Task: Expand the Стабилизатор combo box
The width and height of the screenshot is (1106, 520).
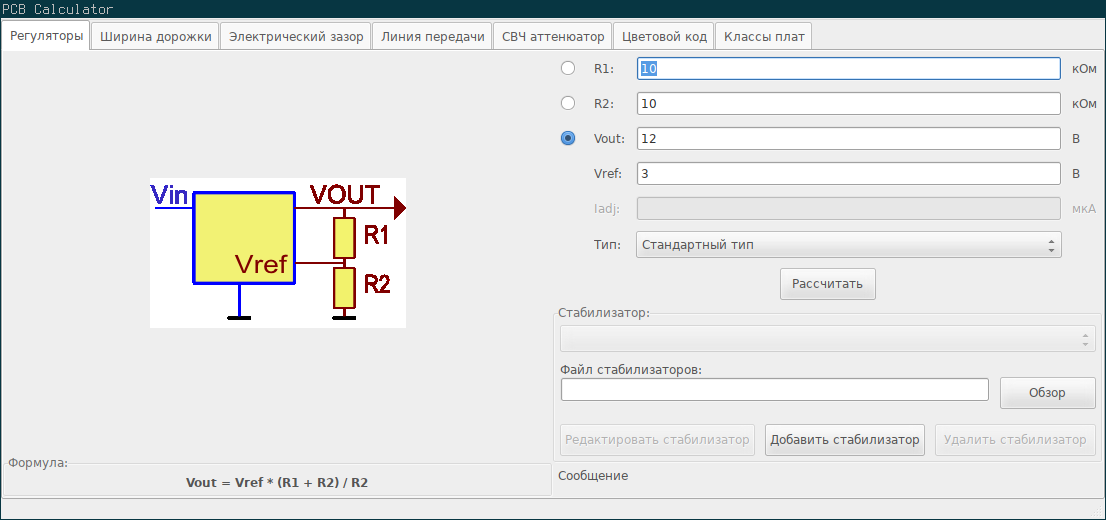Action: pos(827,340)
